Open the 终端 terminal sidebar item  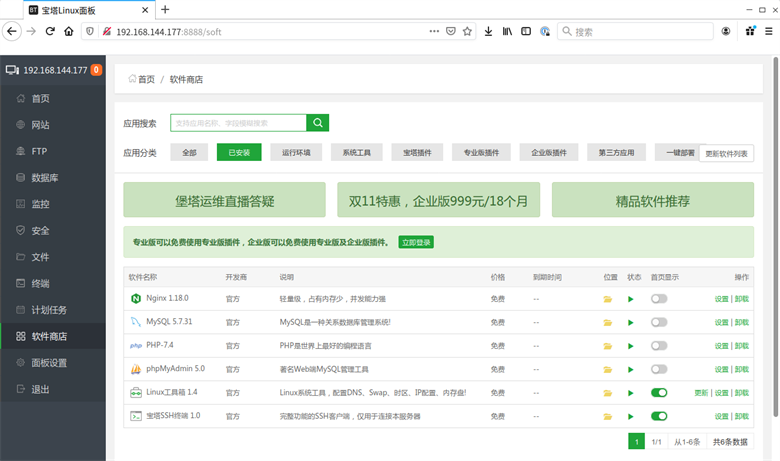coord(53,283)
